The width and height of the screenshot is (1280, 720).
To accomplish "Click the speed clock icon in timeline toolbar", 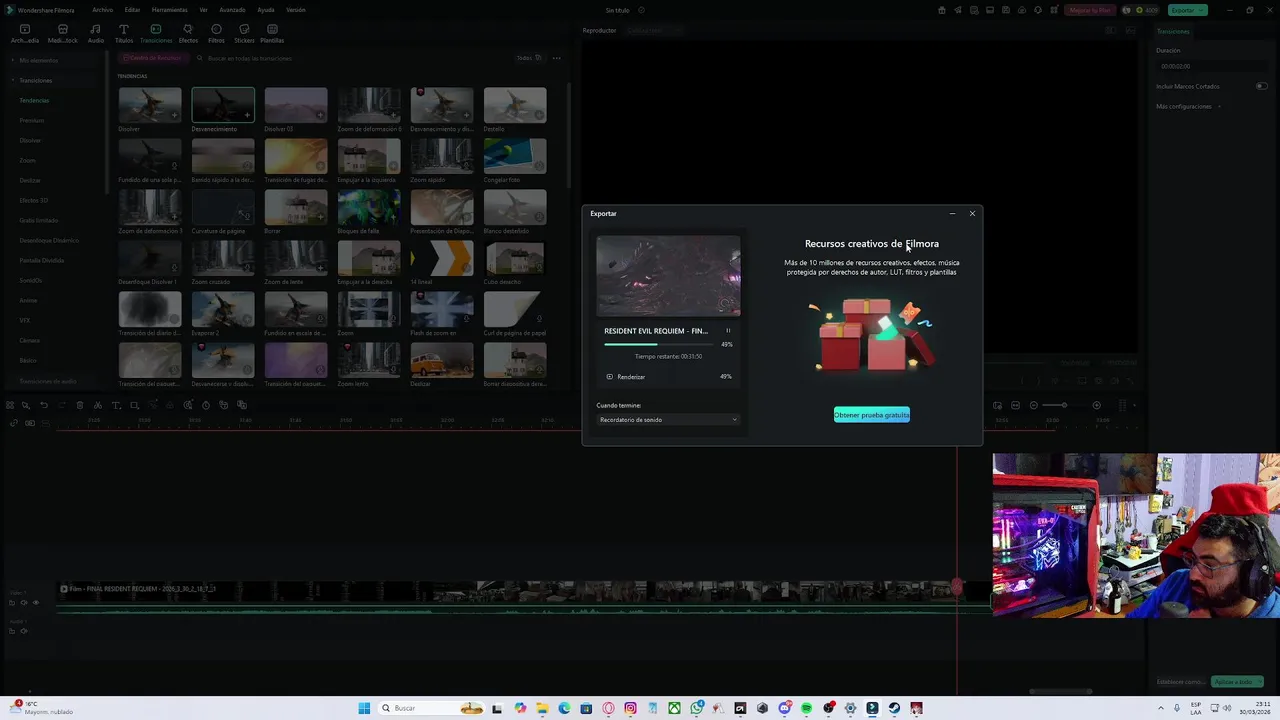I will pos(206,405).
